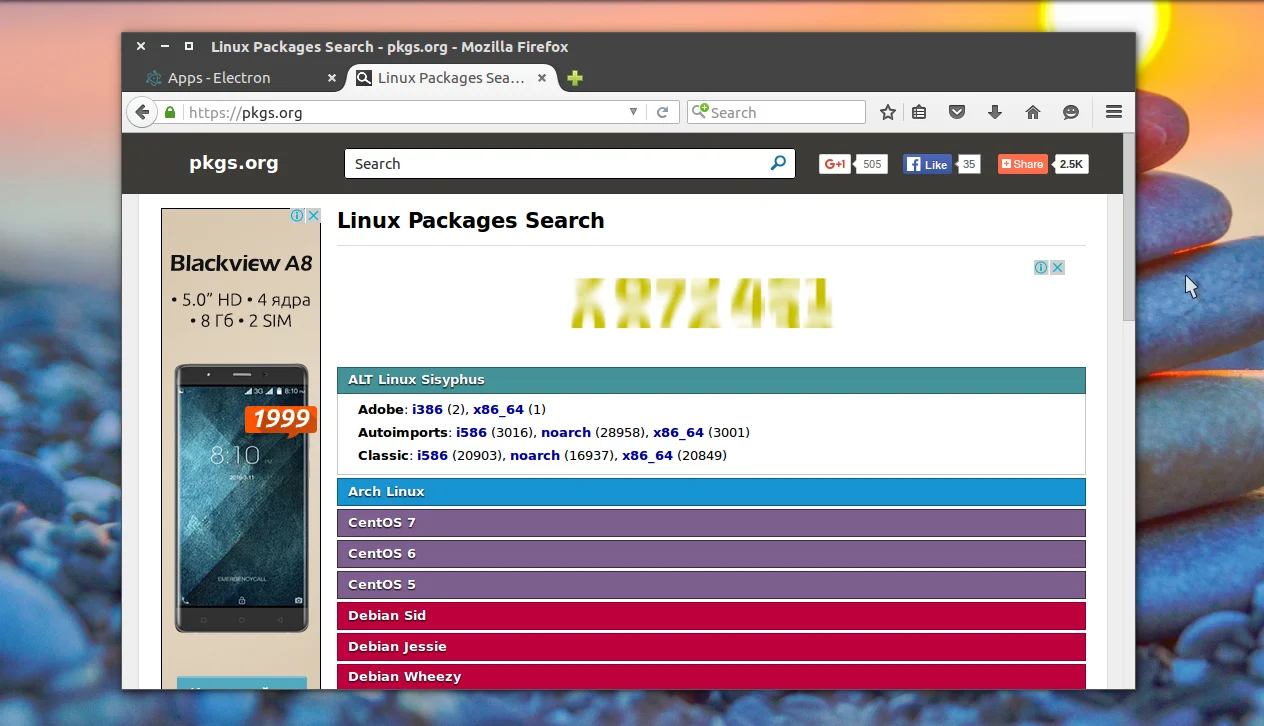Viewport: 1264px width, 726px height.
Task: Open Autoimports noarch link
Action: pyautogui.click(x=566, y=432)
